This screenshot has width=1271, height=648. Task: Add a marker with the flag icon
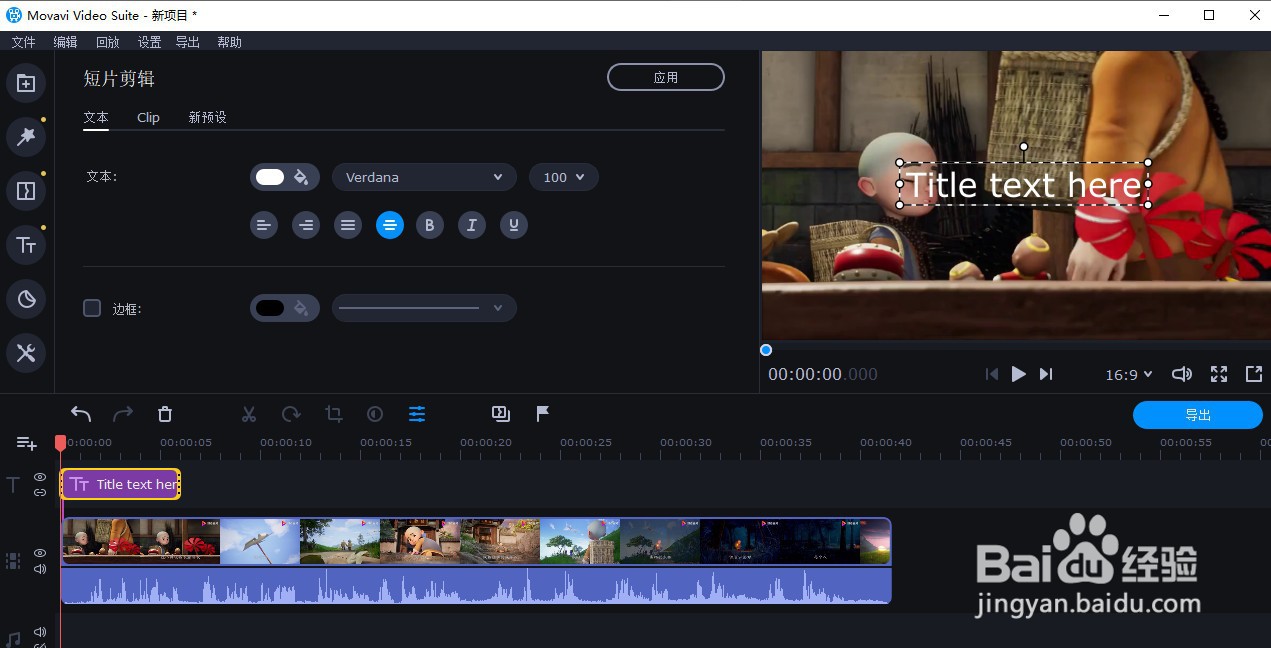[x=543, y=414]
